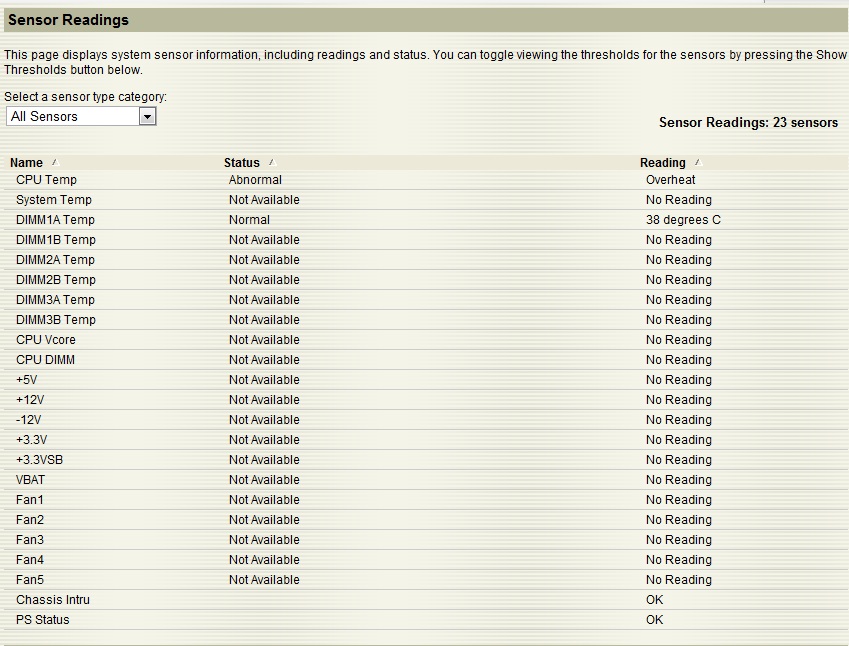Select the +3.3VSB voltage sensor row
The image size is (849, 646).
(x=40, y=460)
